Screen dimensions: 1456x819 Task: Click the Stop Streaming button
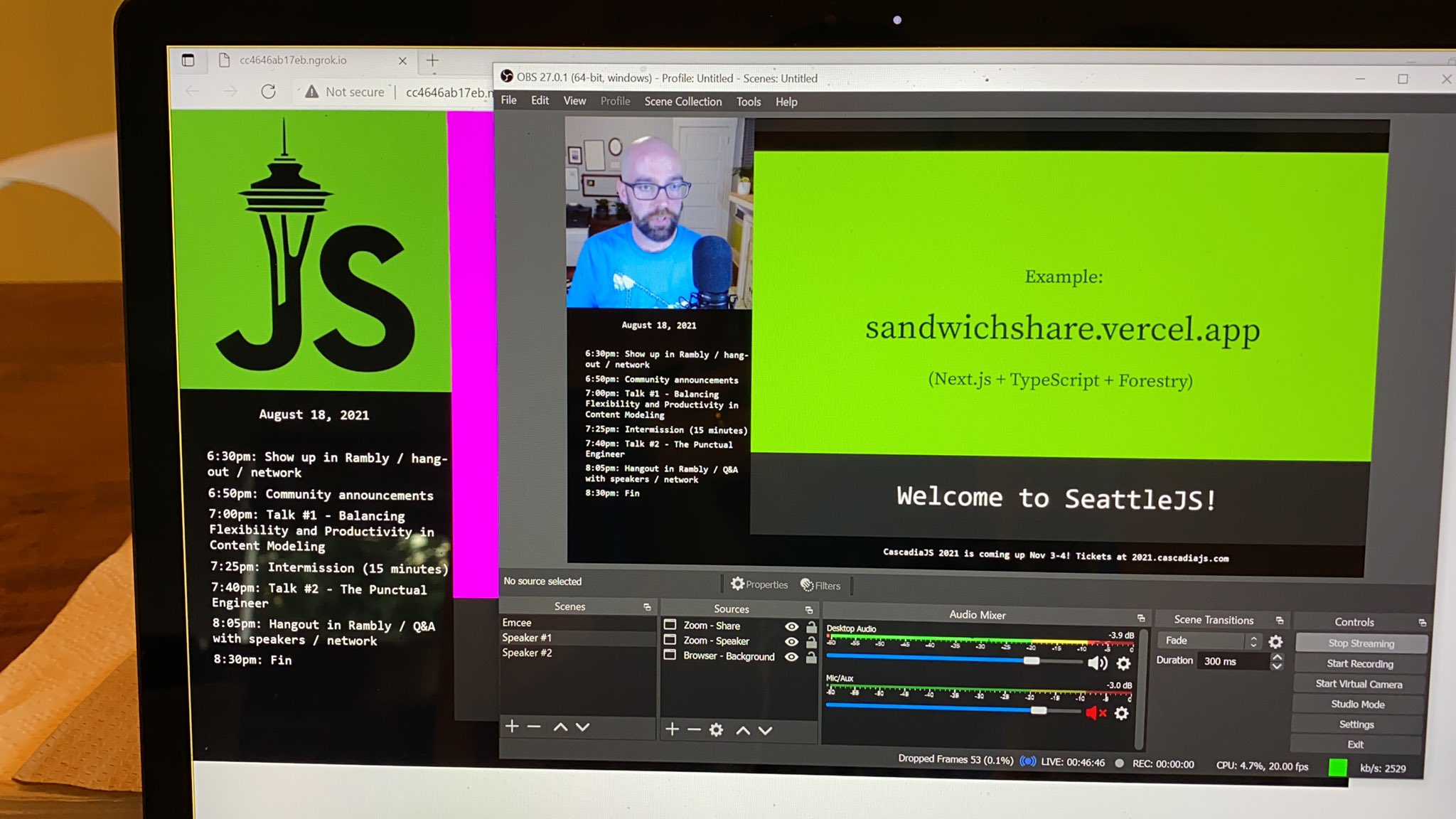point(1361,643)
